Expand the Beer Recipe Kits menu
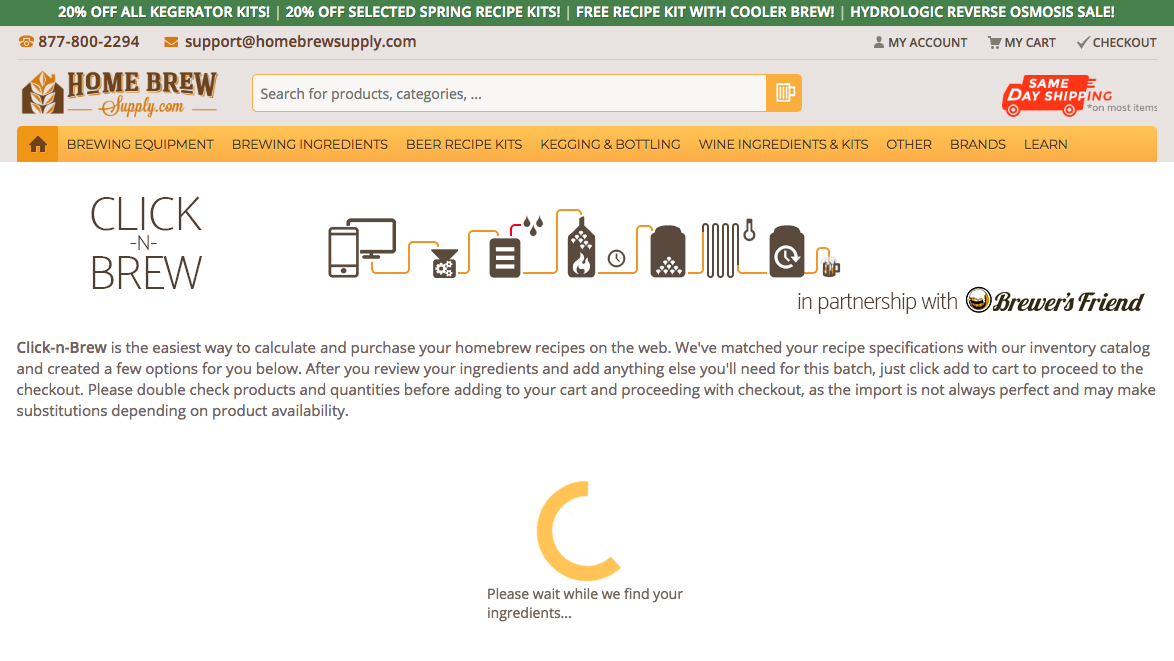The image size is (1174, 661). 464,144
